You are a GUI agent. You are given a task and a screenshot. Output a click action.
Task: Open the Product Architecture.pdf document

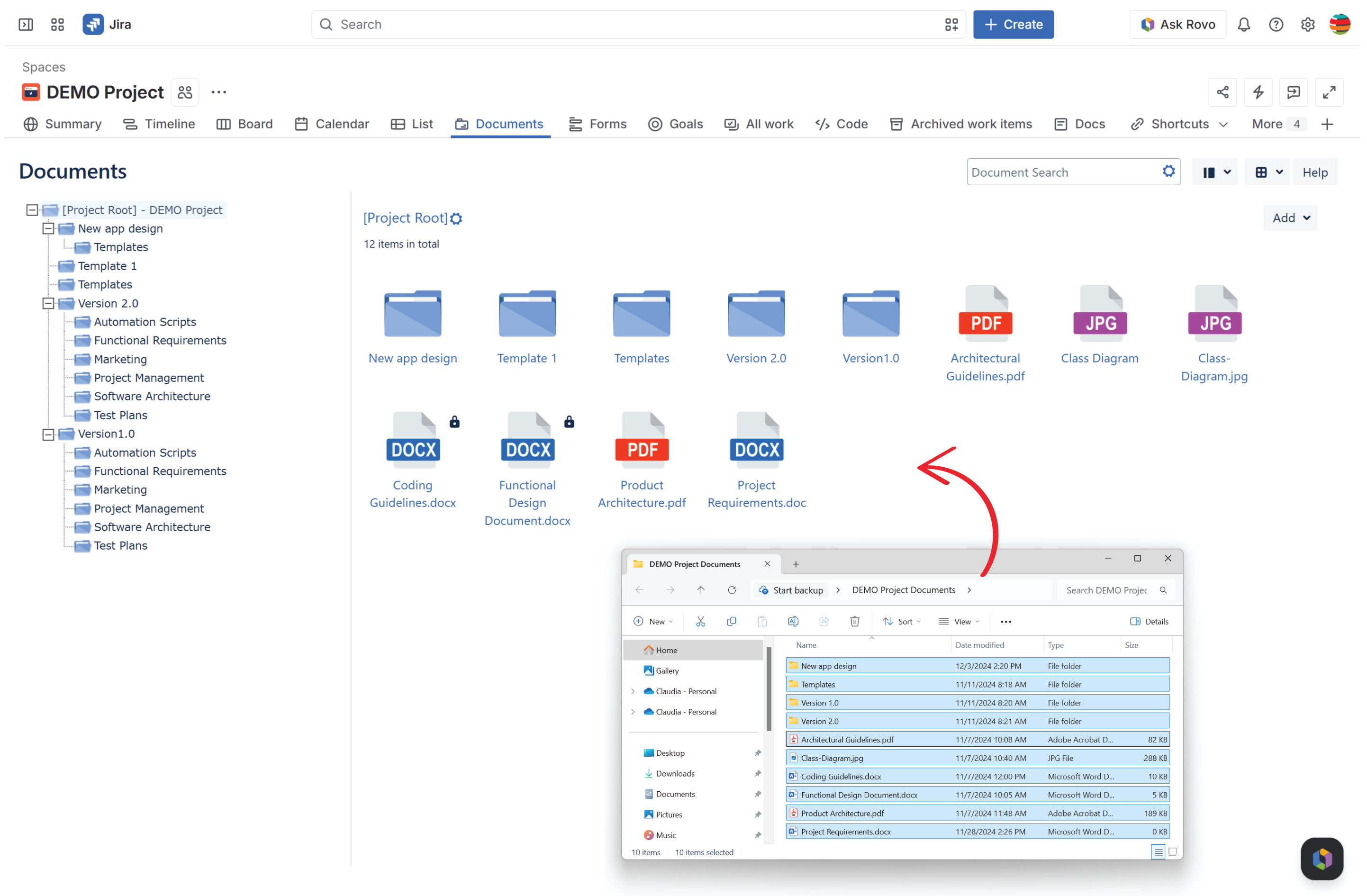(642, 460)
